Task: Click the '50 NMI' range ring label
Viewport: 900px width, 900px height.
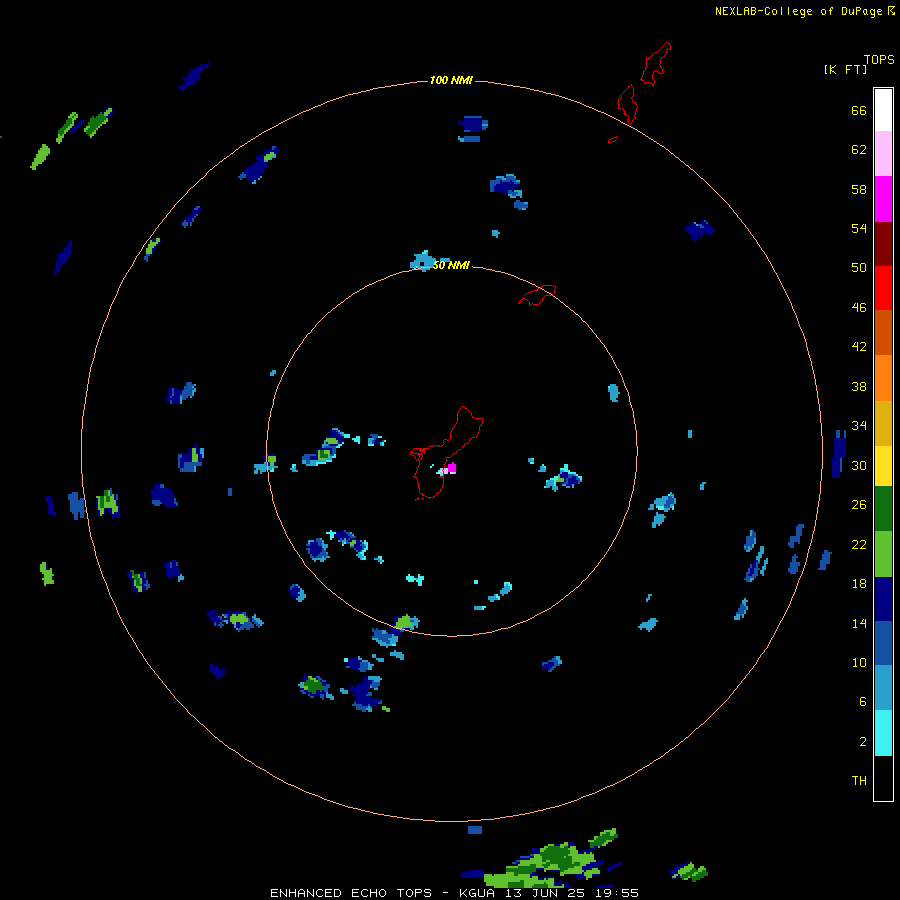Action: pos(451,265)
